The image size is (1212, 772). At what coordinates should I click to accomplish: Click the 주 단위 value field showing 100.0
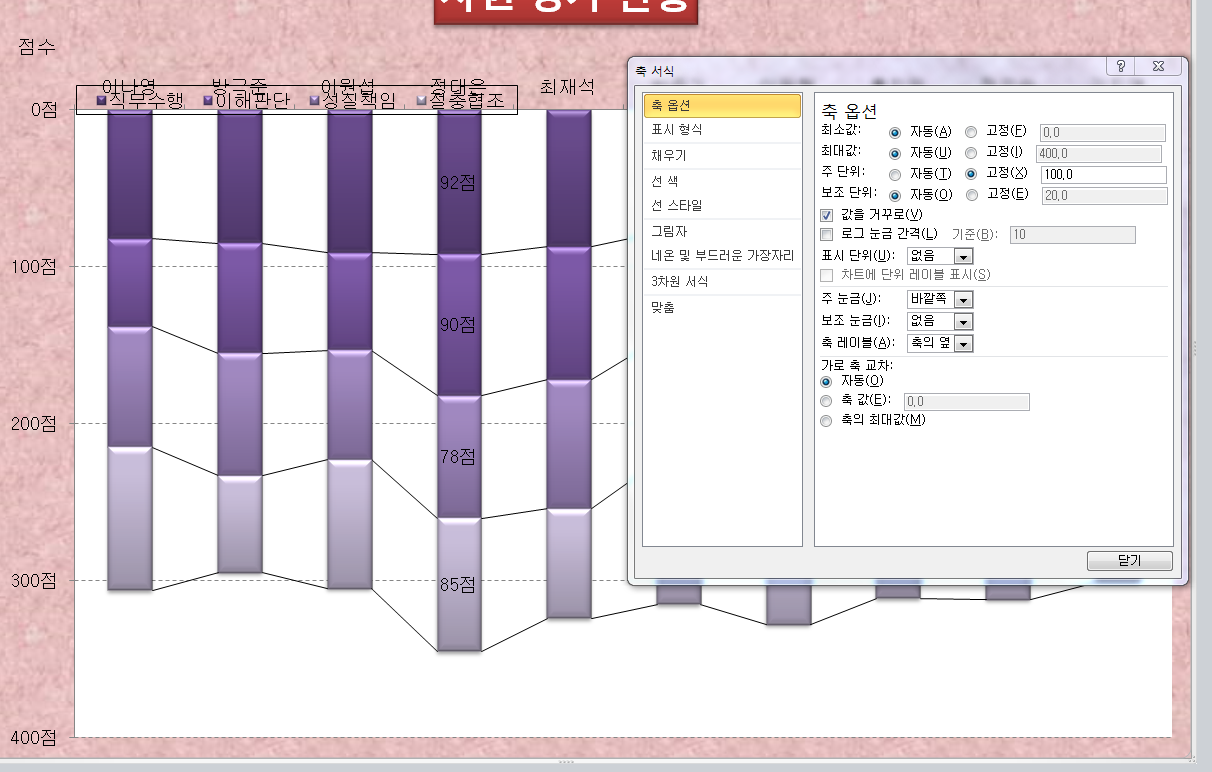pyautogui.click(x=1103, y=175)
